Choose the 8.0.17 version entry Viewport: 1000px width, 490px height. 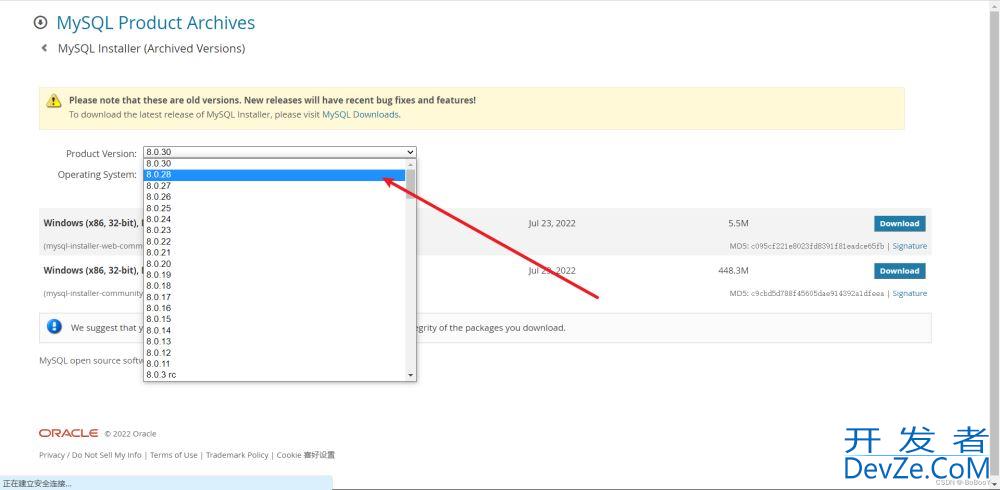pyautogui.click(x=274, y=297)
